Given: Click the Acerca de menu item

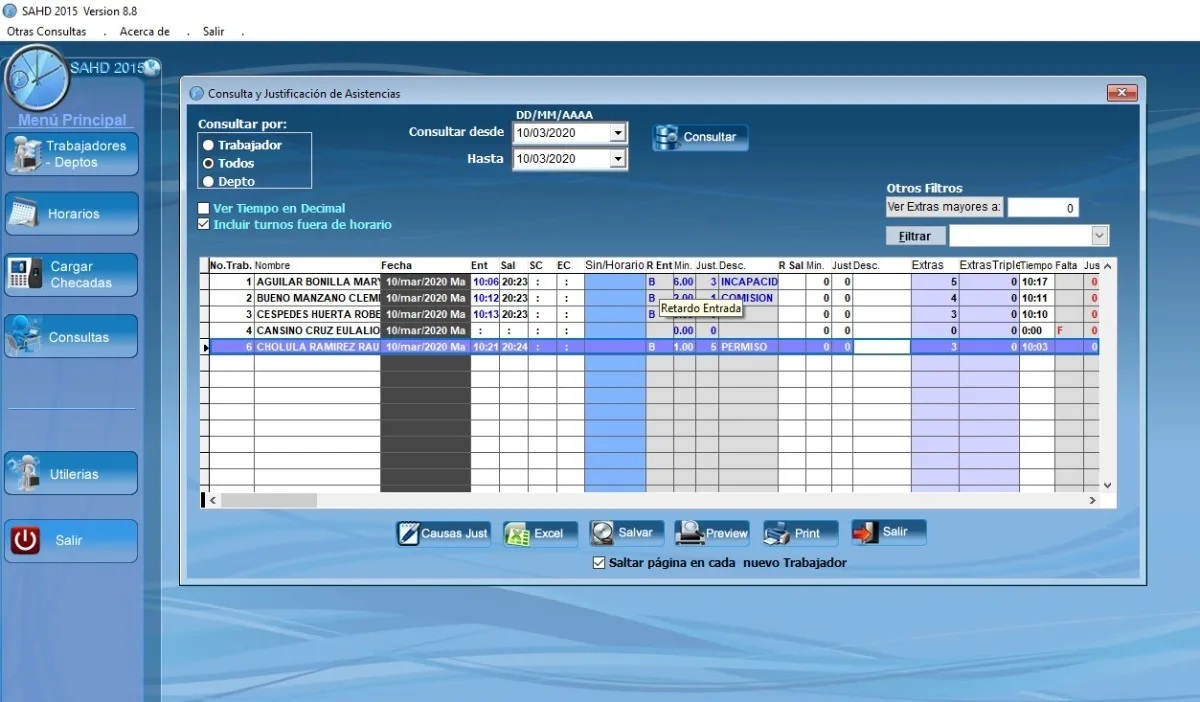Looking at the screenshot, I should click(x=144, y=31).
